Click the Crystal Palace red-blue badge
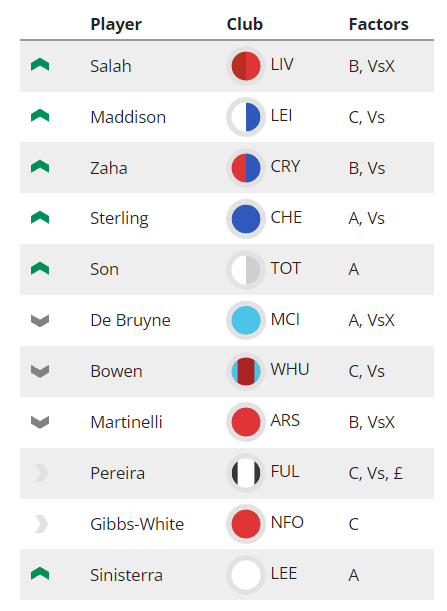The width and height of the screenshot is (447, 611). click(x=246, y=168)
